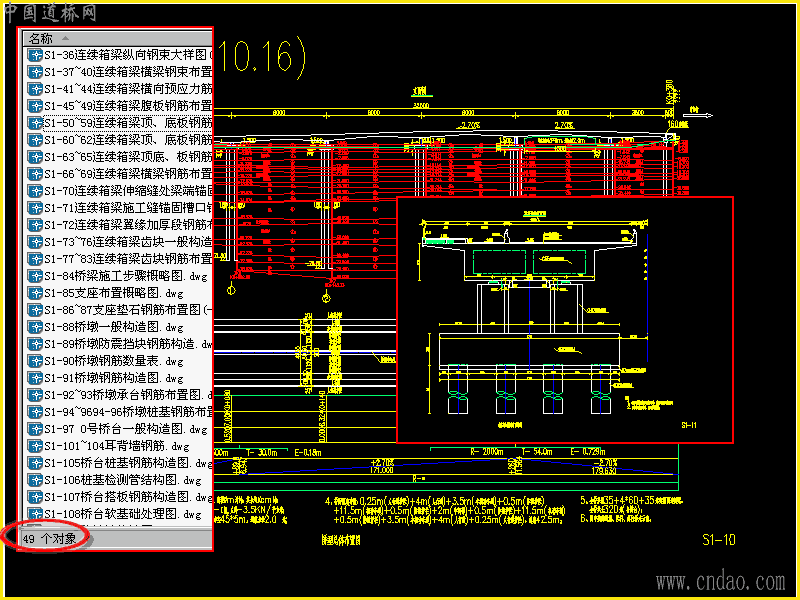Screen dimensions: 800x600
Task: Select the S1-85支座布置概略图.dwg file icon
Action: (35, 293)
